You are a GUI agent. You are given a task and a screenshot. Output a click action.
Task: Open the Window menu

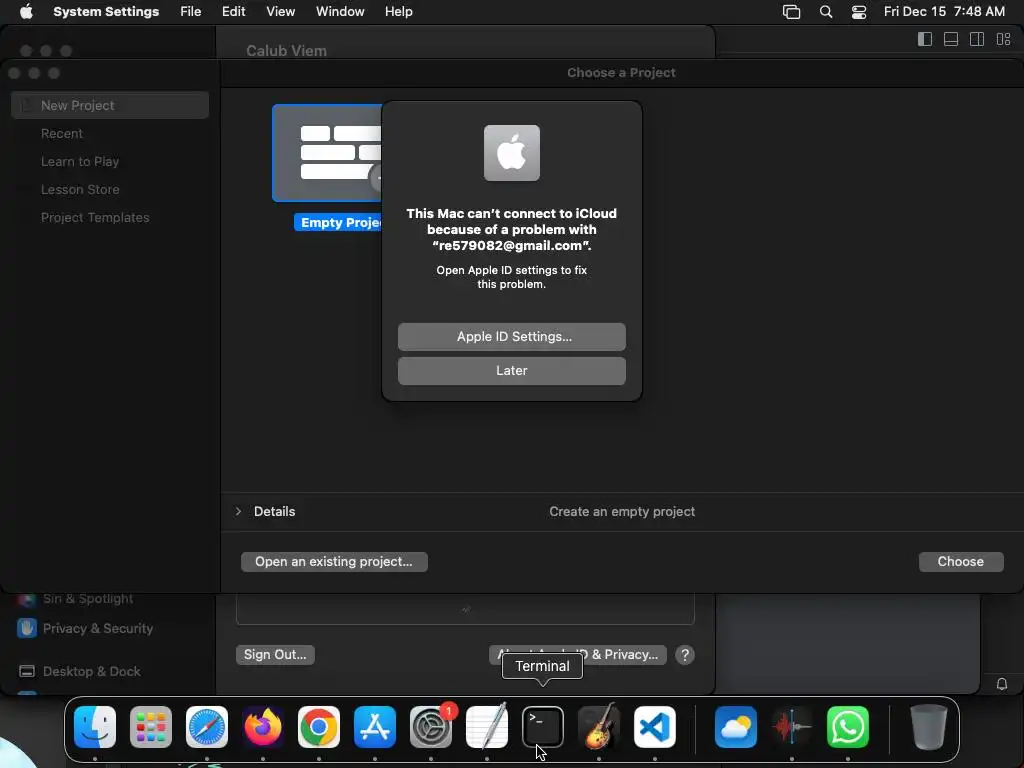pos(340,12)
